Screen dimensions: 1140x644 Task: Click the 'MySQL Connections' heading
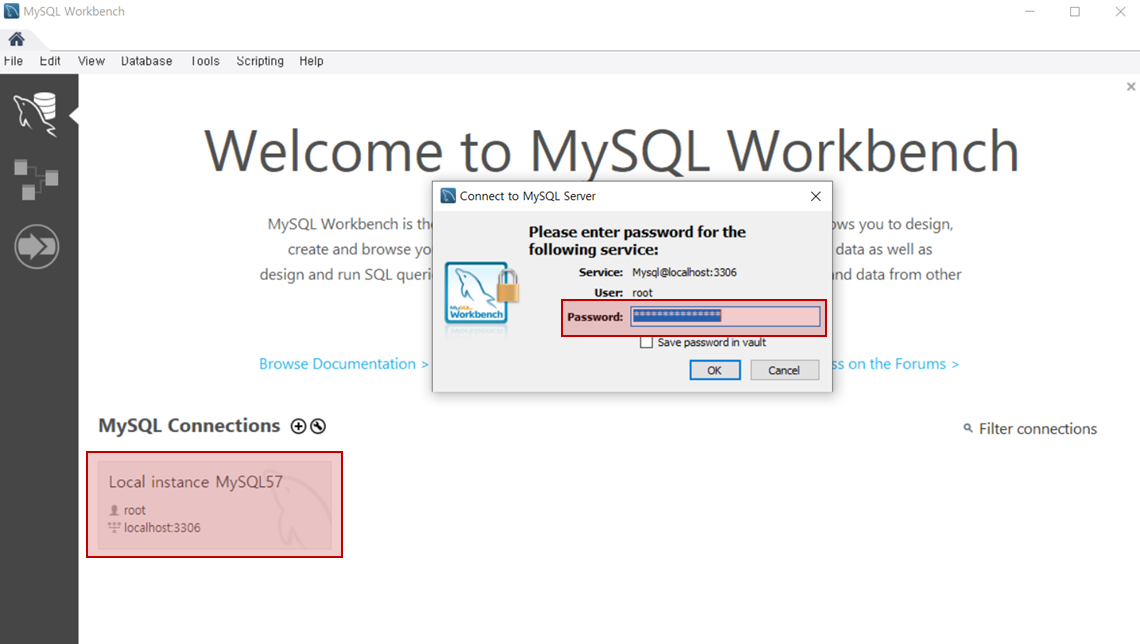coord(189,425)
